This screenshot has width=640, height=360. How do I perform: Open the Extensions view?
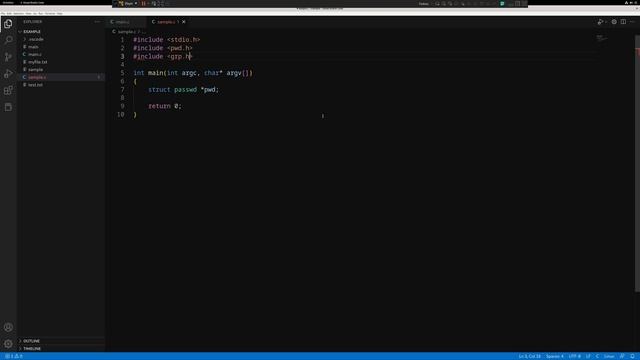tap(8, 90)
